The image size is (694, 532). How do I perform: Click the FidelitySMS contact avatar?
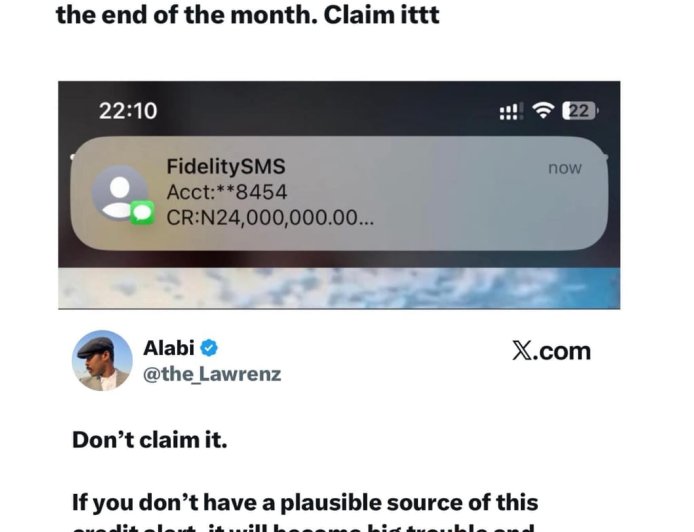click(120, 193)
